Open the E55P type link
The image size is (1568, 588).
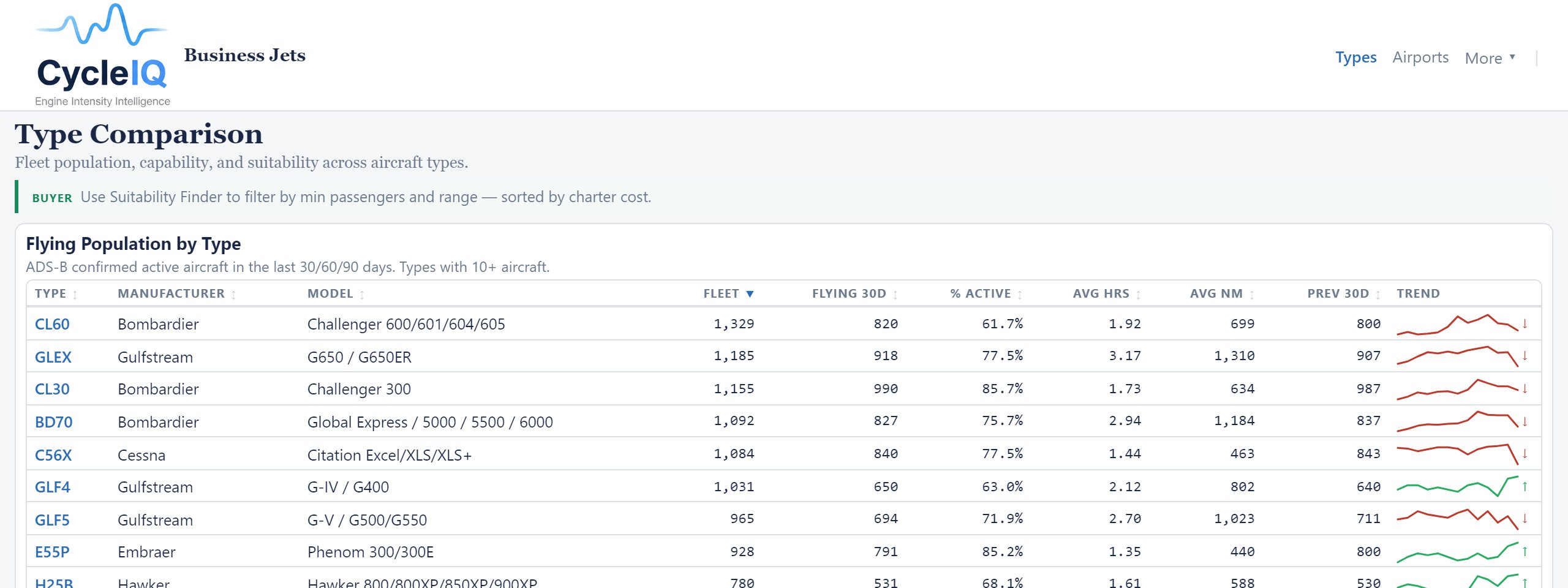pos(52,552)
